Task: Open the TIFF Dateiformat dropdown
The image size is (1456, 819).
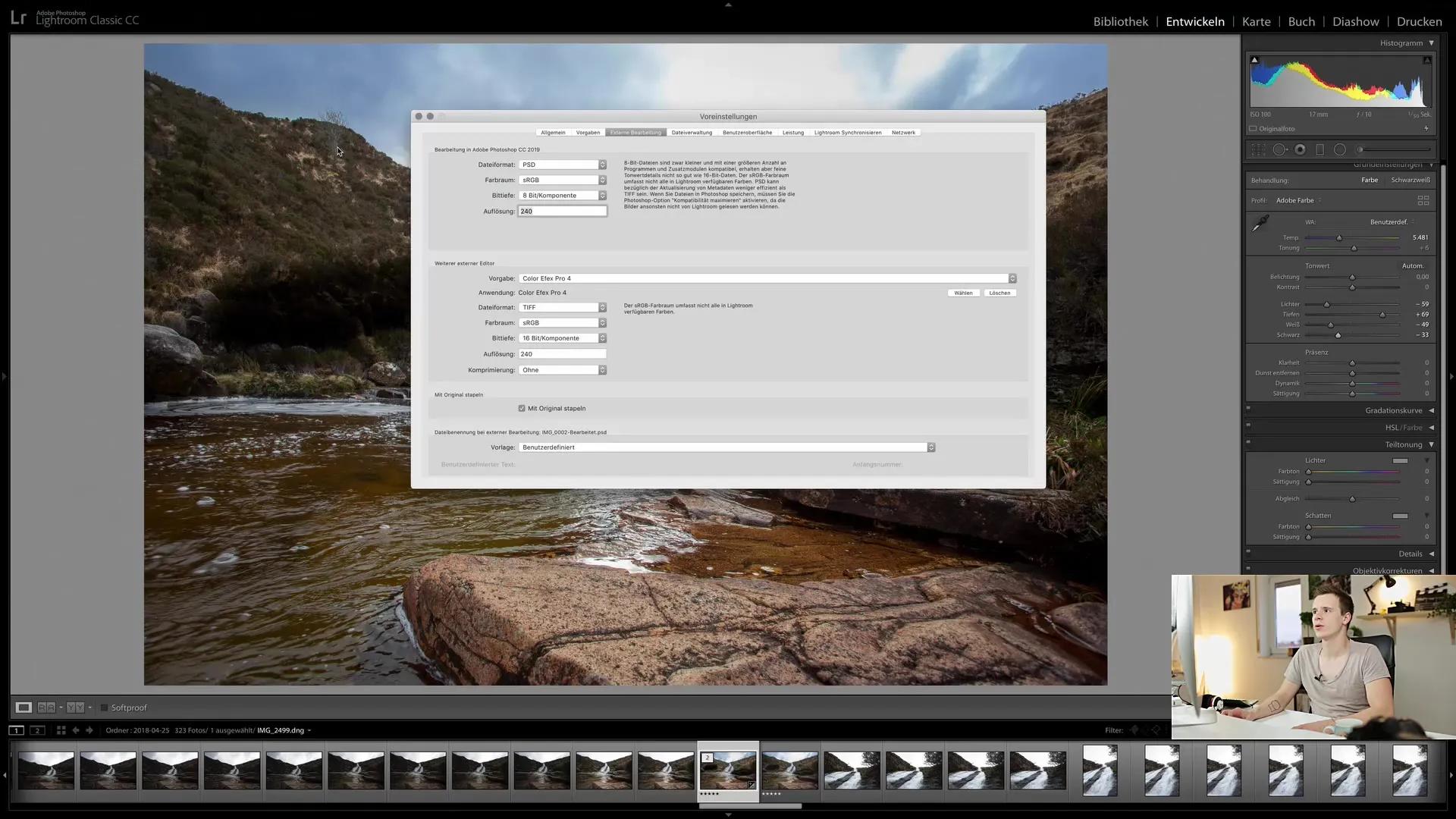Action: 563,307
